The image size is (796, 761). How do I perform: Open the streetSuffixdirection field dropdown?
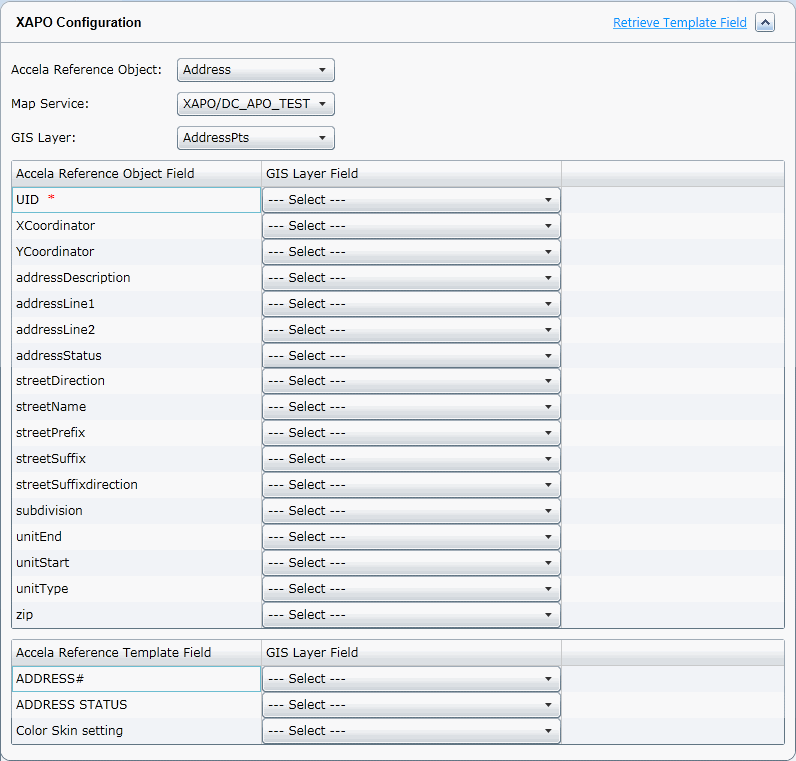pyautogui.click(x=411, y=485)
